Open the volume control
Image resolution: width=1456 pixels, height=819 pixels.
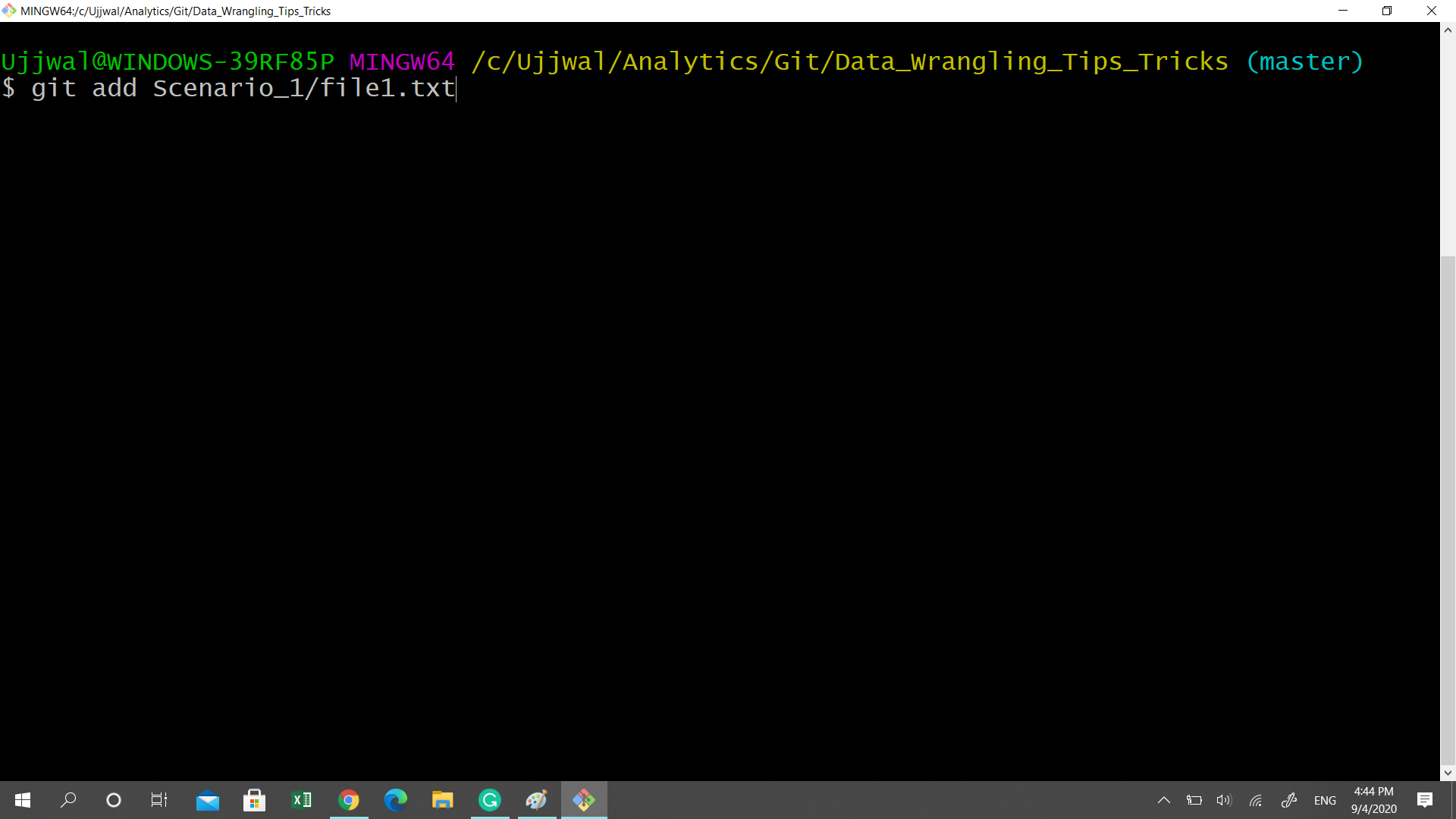(x=1224, y=800)
